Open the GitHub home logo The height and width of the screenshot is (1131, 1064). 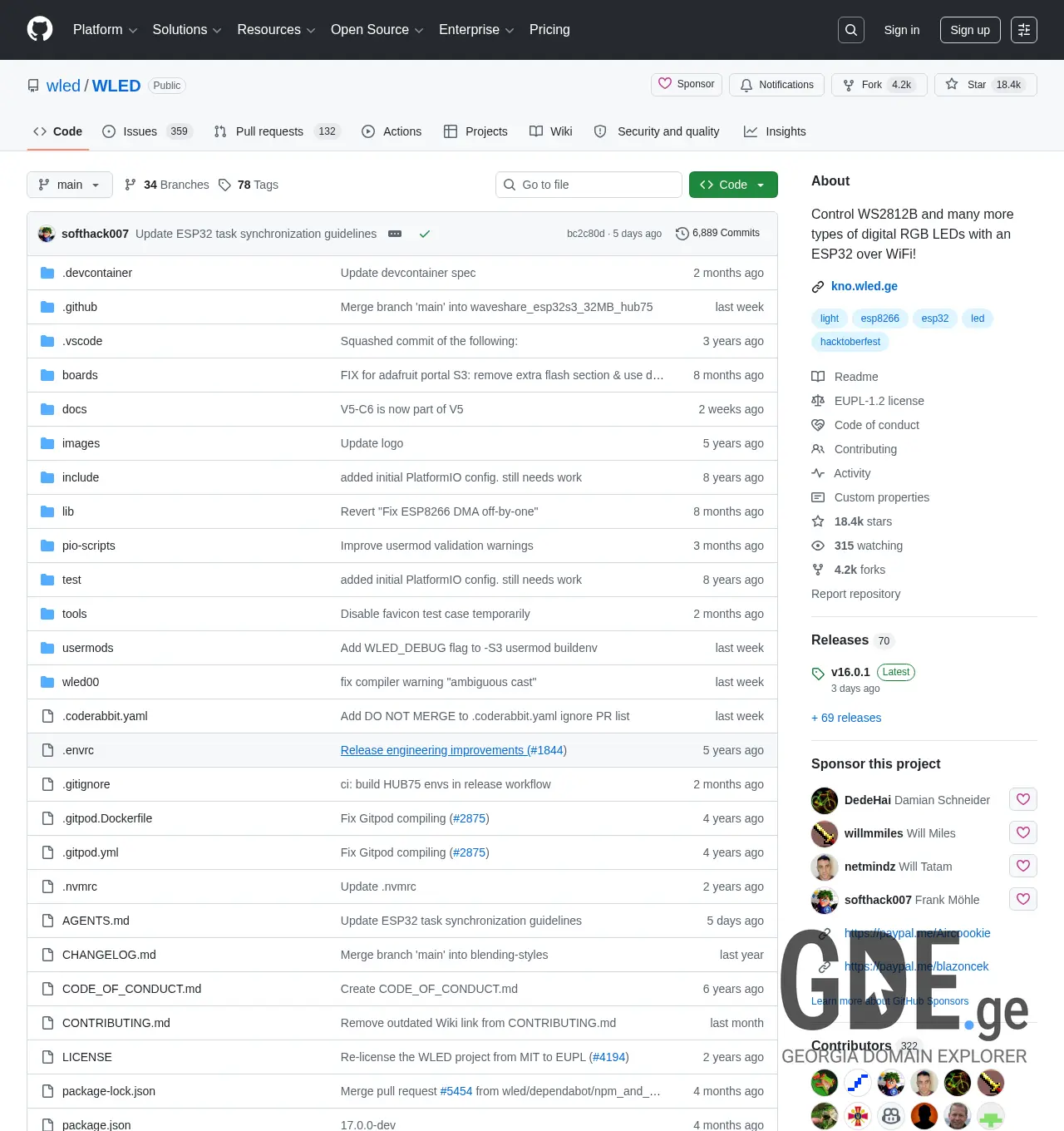click(40, 30)
